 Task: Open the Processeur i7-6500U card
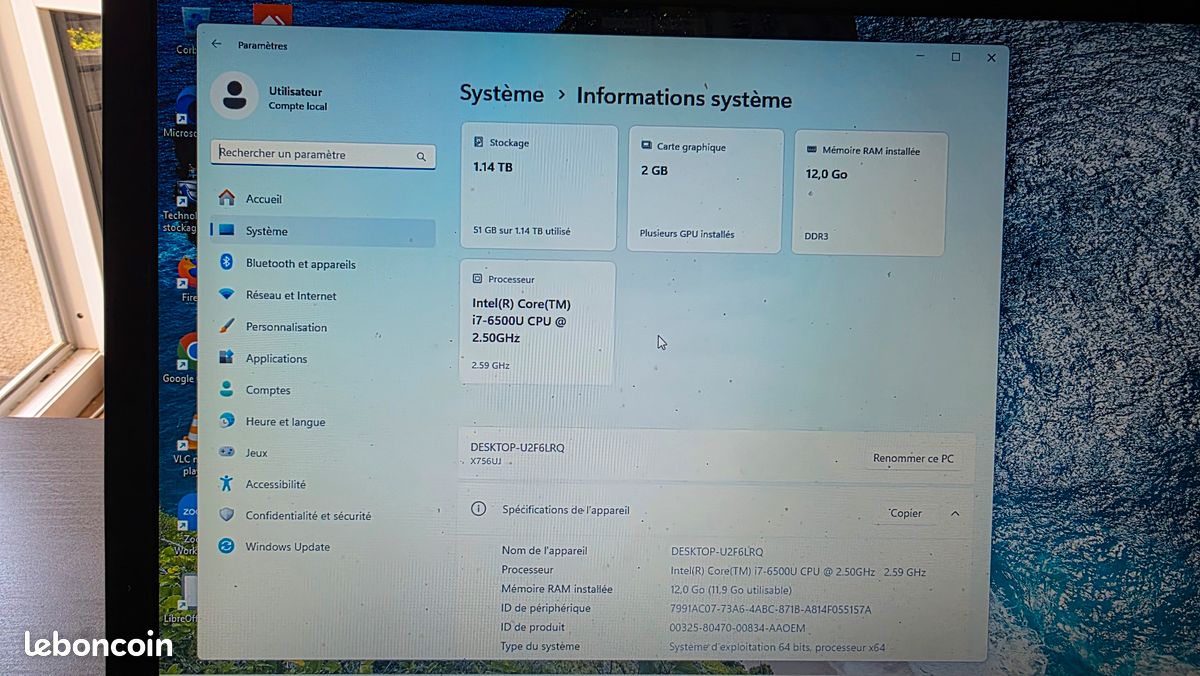click(538, 322)
